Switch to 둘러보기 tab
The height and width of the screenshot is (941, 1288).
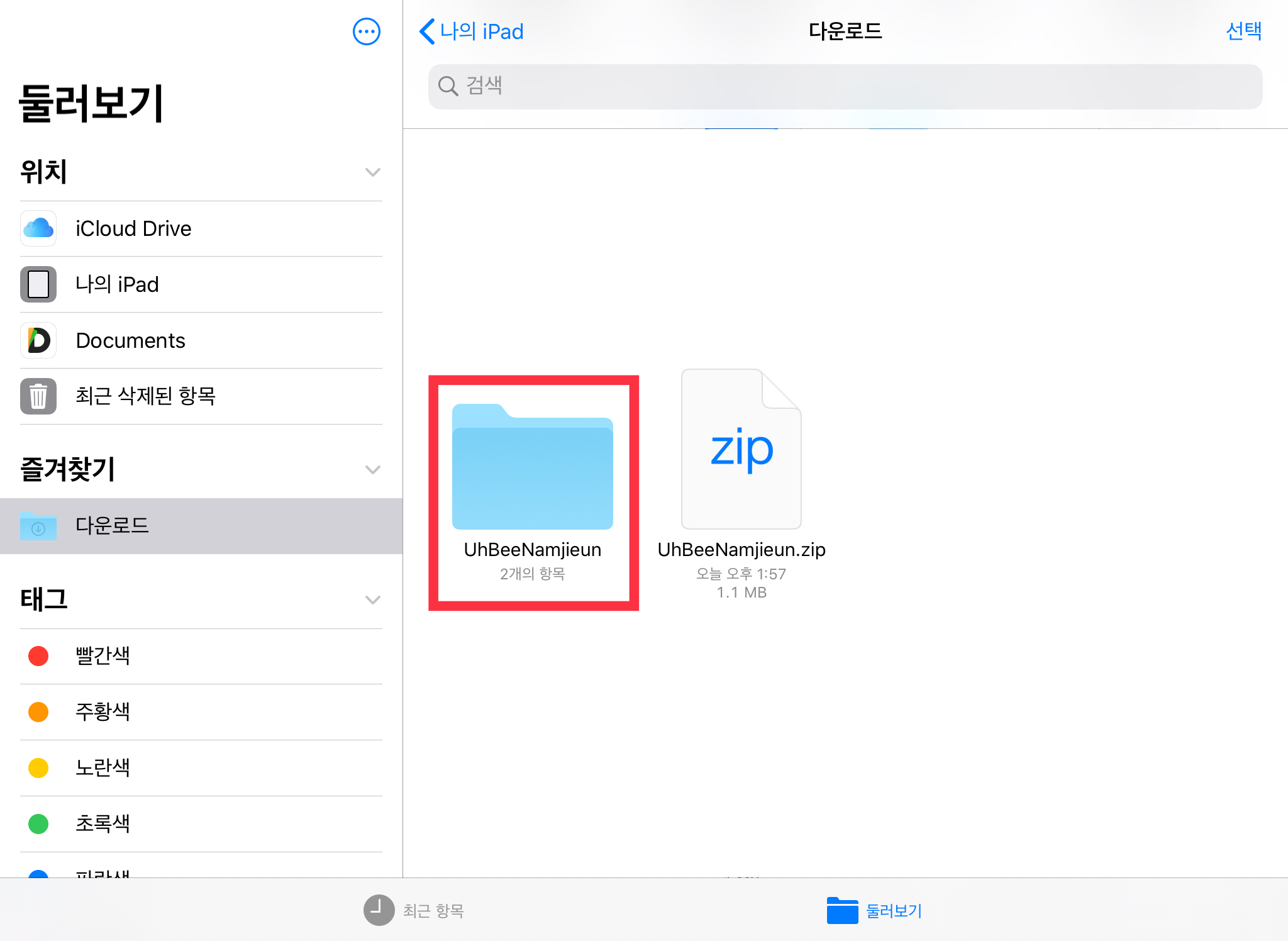pyautogui.click(x=874, y=910)
